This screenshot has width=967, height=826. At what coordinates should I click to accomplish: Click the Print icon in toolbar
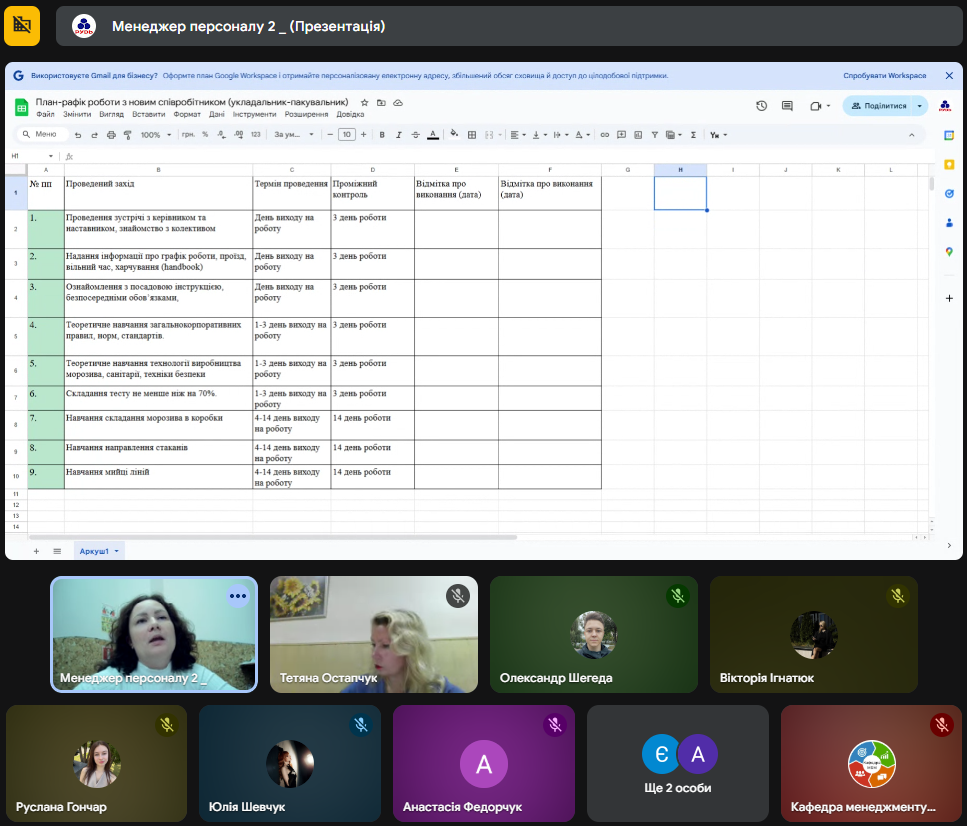coord(112,134)
